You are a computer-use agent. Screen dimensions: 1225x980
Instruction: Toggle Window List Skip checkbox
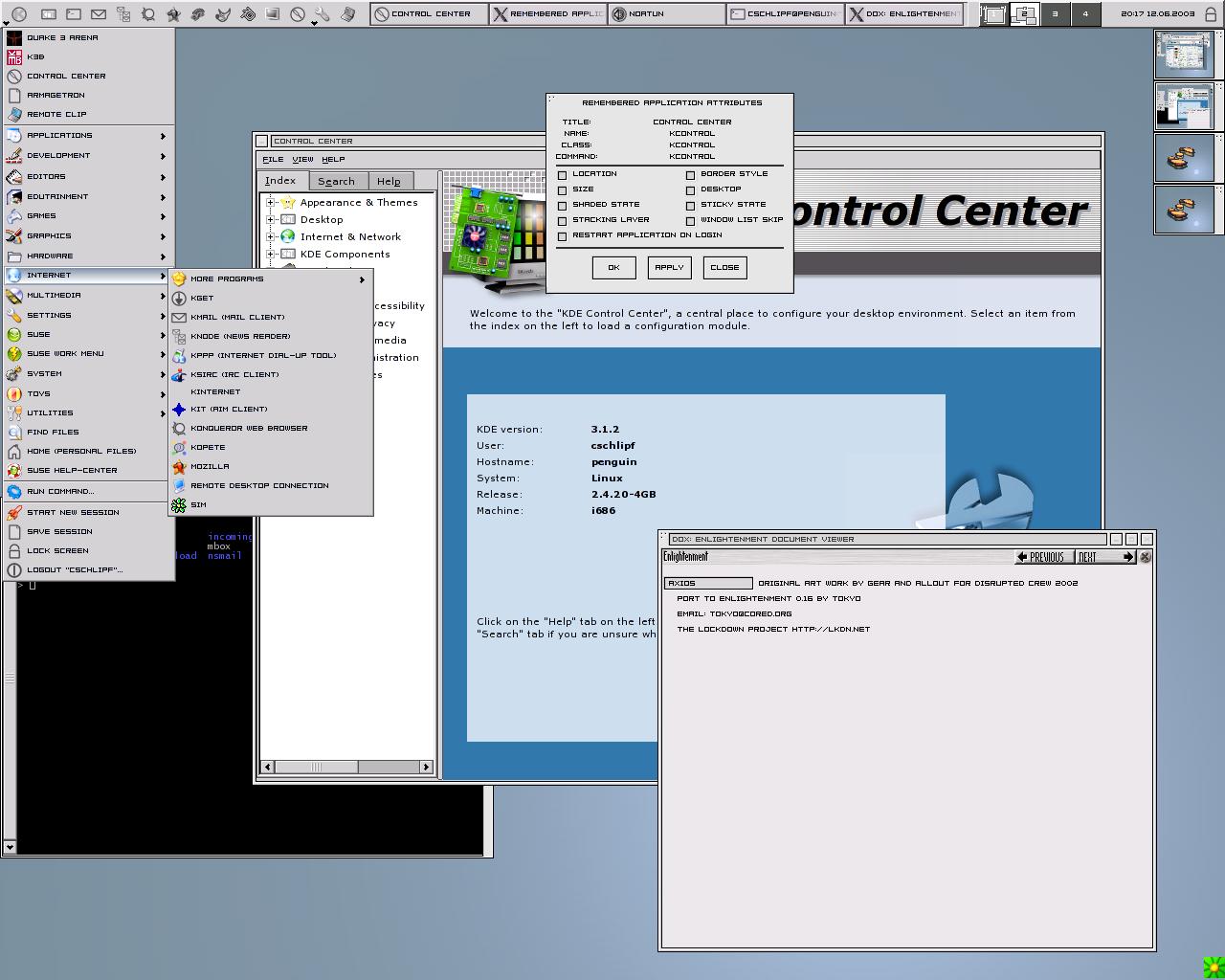click(x=690, y=221)
